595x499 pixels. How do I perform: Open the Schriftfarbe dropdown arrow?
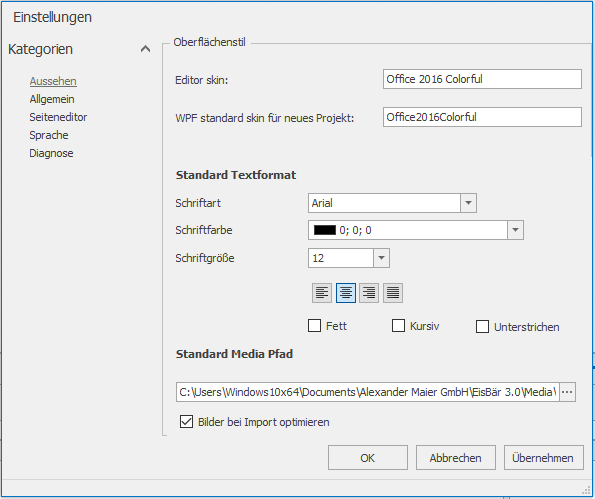[x=515, y=230]
